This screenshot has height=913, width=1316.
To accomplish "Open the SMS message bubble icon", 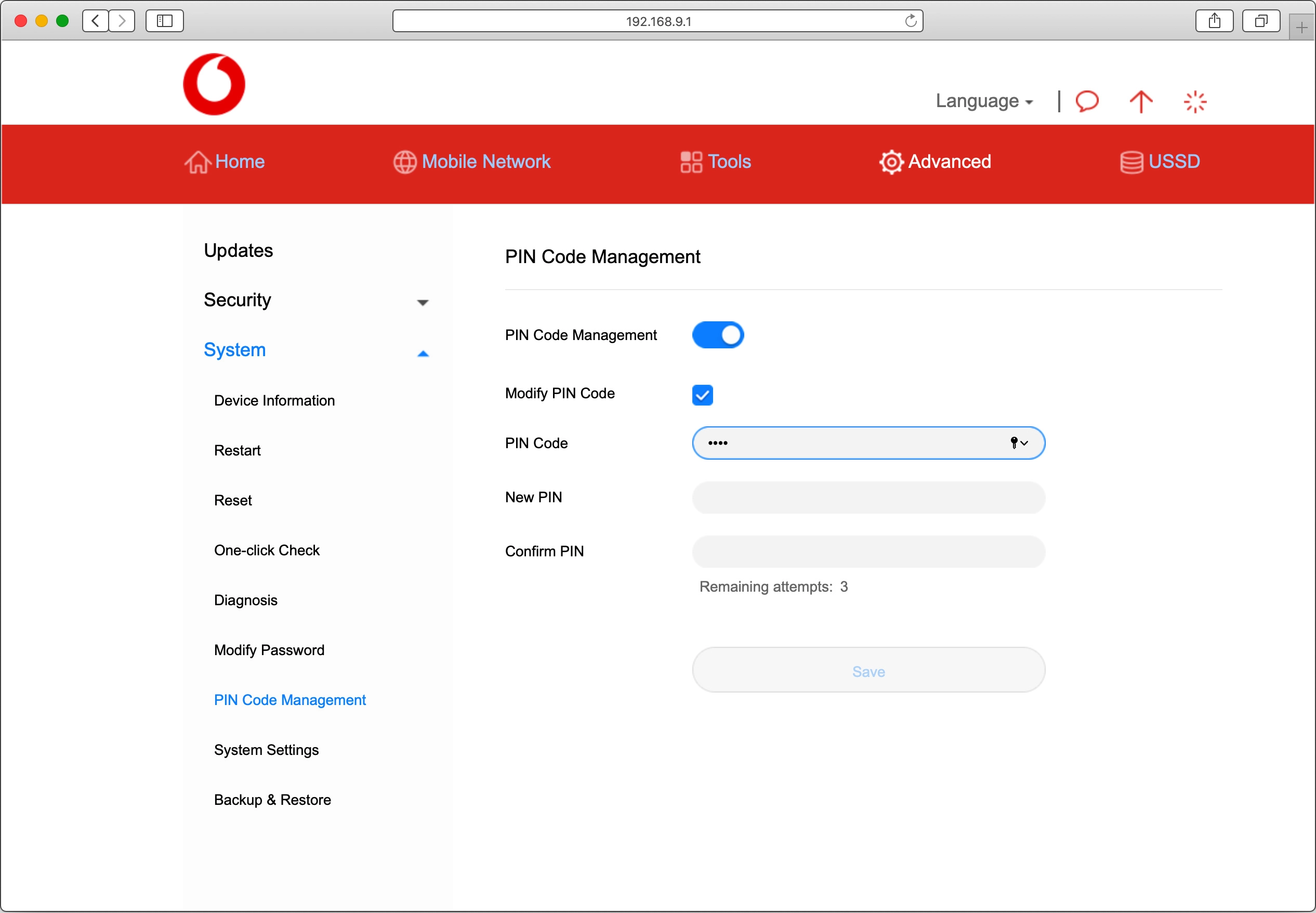I will click(1087, 101).
